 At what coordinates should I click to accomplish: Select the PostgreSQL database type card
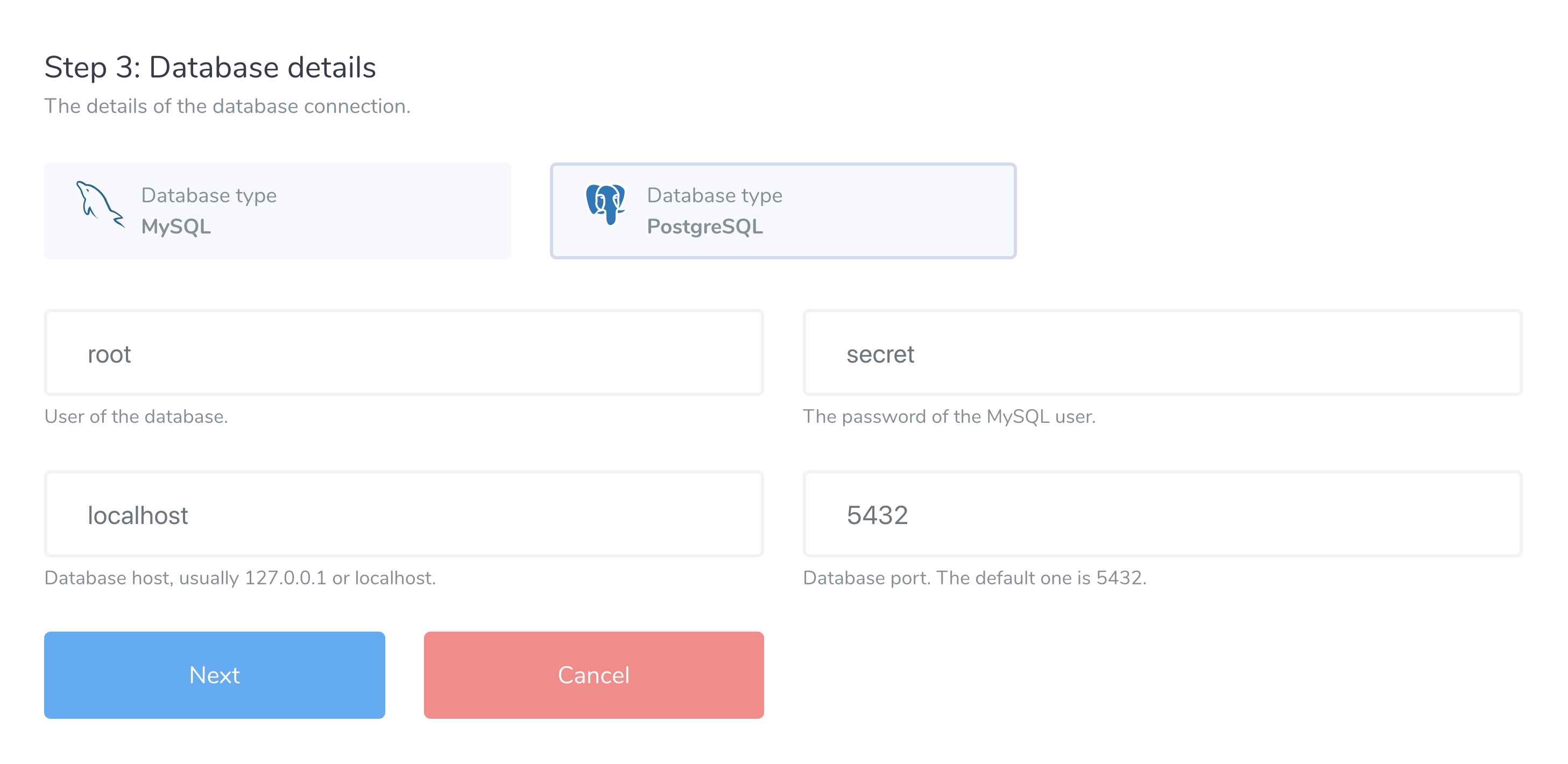783,210
